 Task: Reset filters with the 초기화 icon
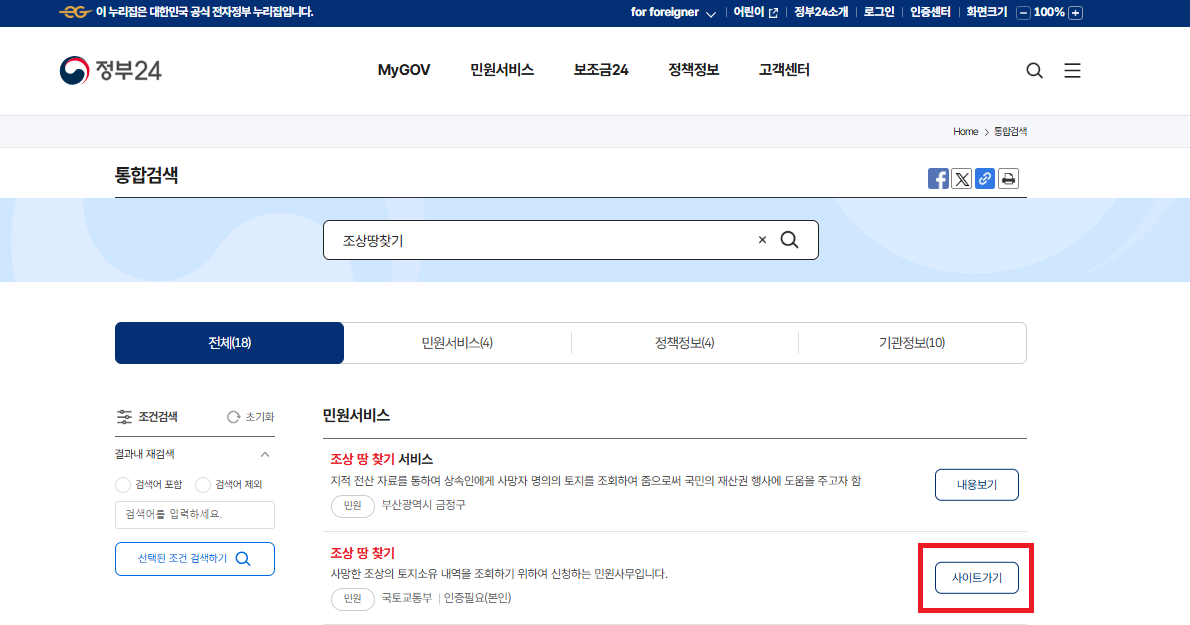pyautogui.click(x=233, y=416)
